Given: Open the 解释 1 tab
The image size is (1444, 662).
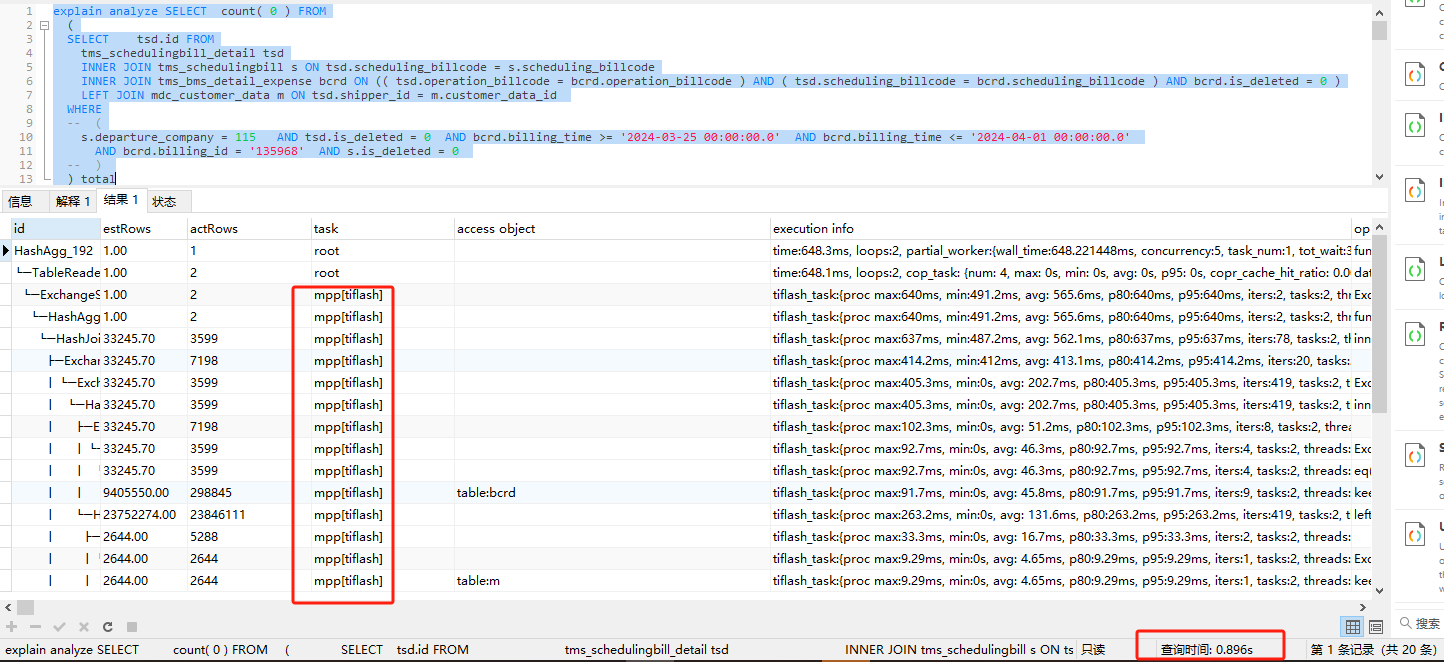Looking at the screenshot, I should tap(73, 201).
